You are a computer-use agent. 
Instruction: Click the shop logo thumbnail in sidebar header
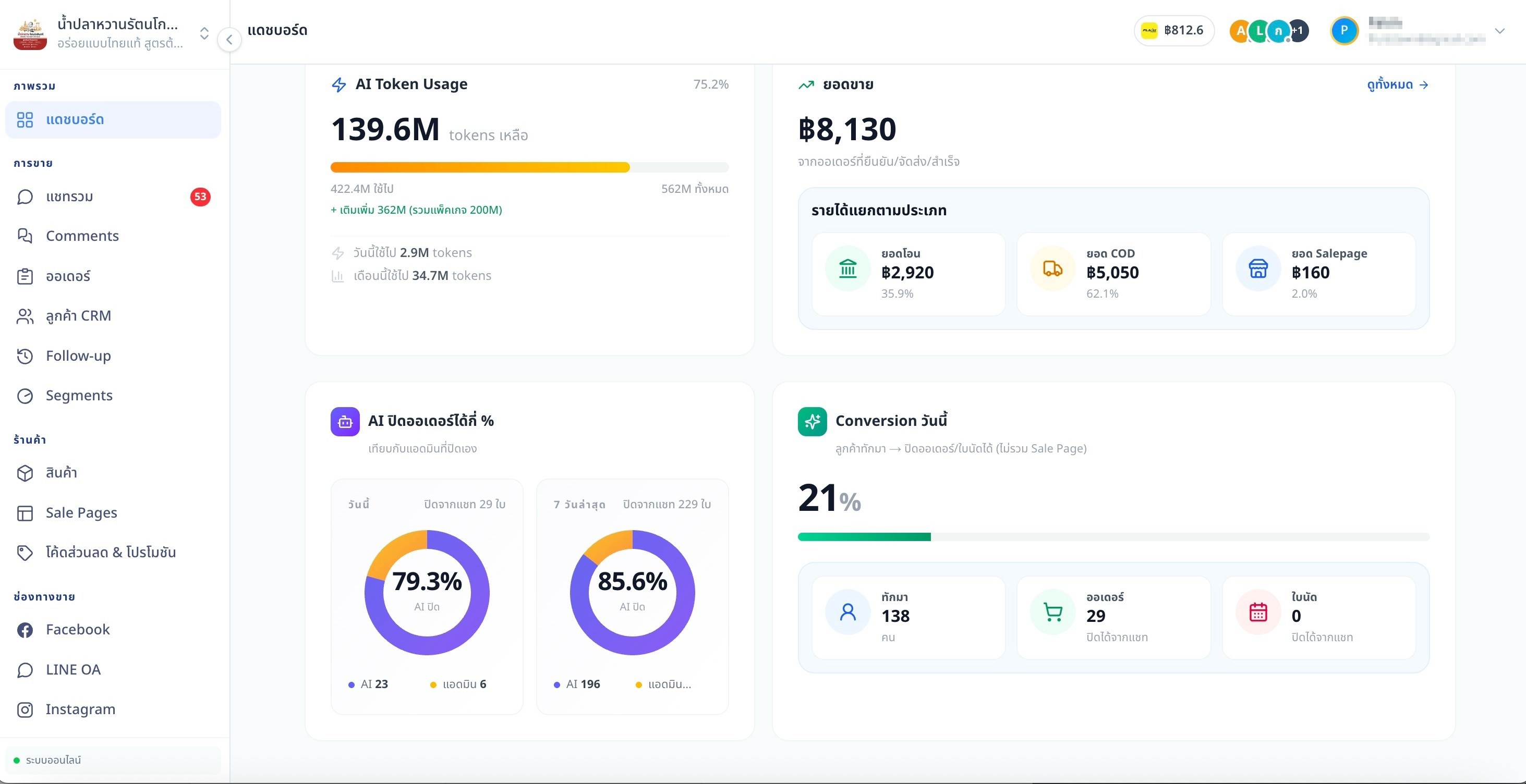pos(30,33)
